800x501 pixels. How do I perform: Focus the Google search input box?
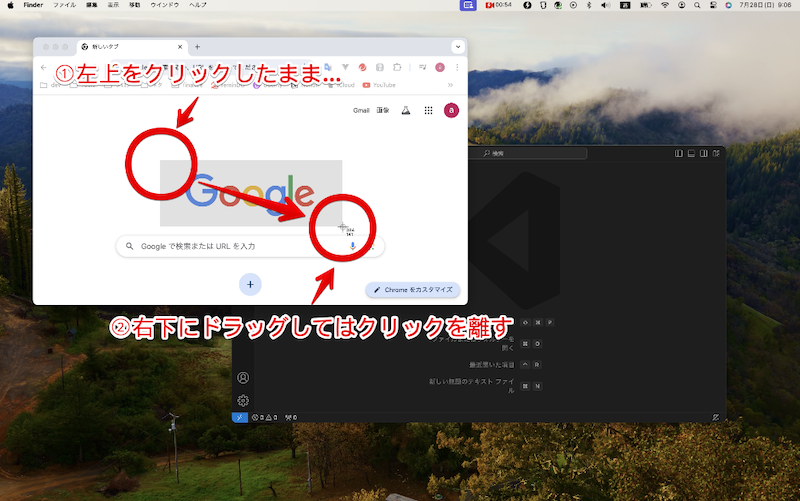click(250, 246)
